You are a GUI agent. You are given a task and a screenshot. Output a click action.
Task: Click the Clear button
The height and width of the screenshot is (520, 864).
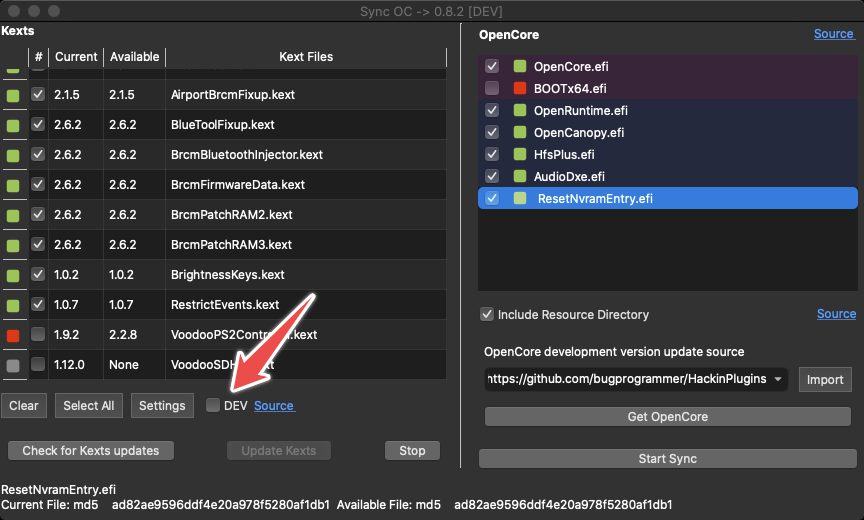pos(24,406)
